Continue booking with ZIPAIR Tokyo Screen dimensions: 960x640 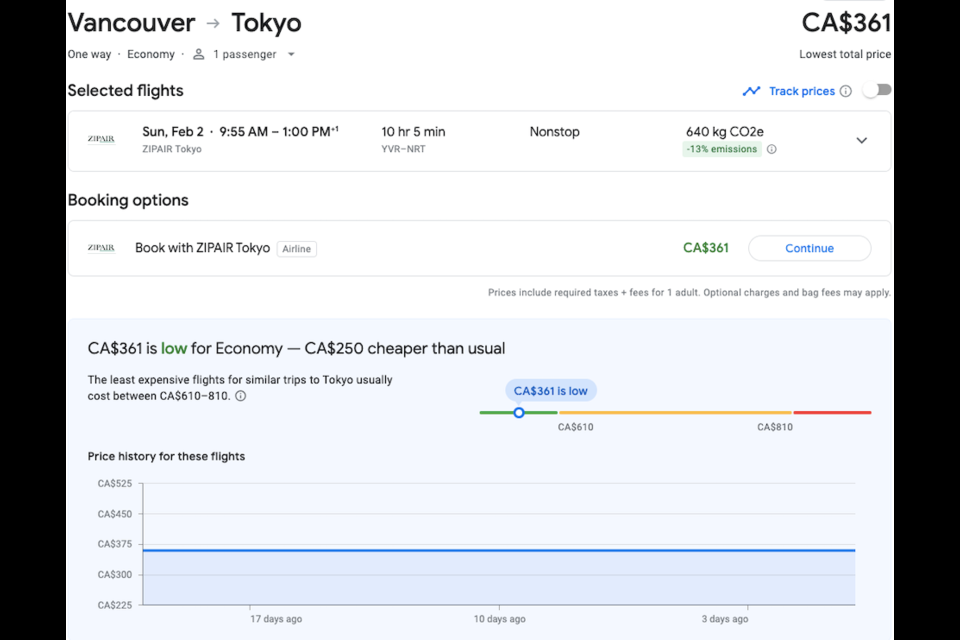coord(809,248)
